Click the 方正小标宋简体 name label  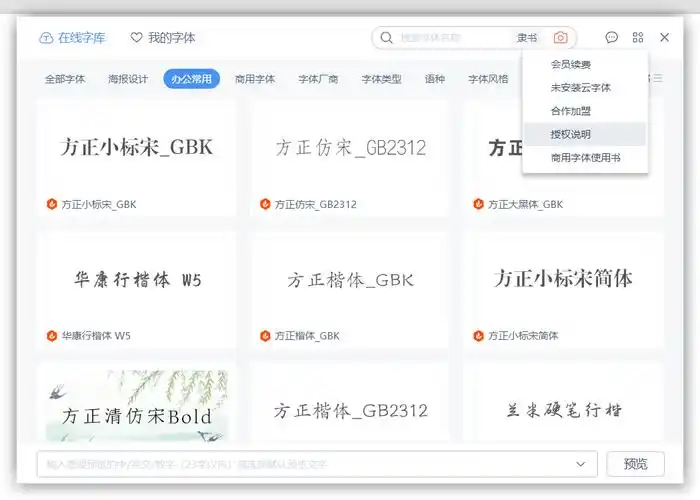[x=523, y=336]
